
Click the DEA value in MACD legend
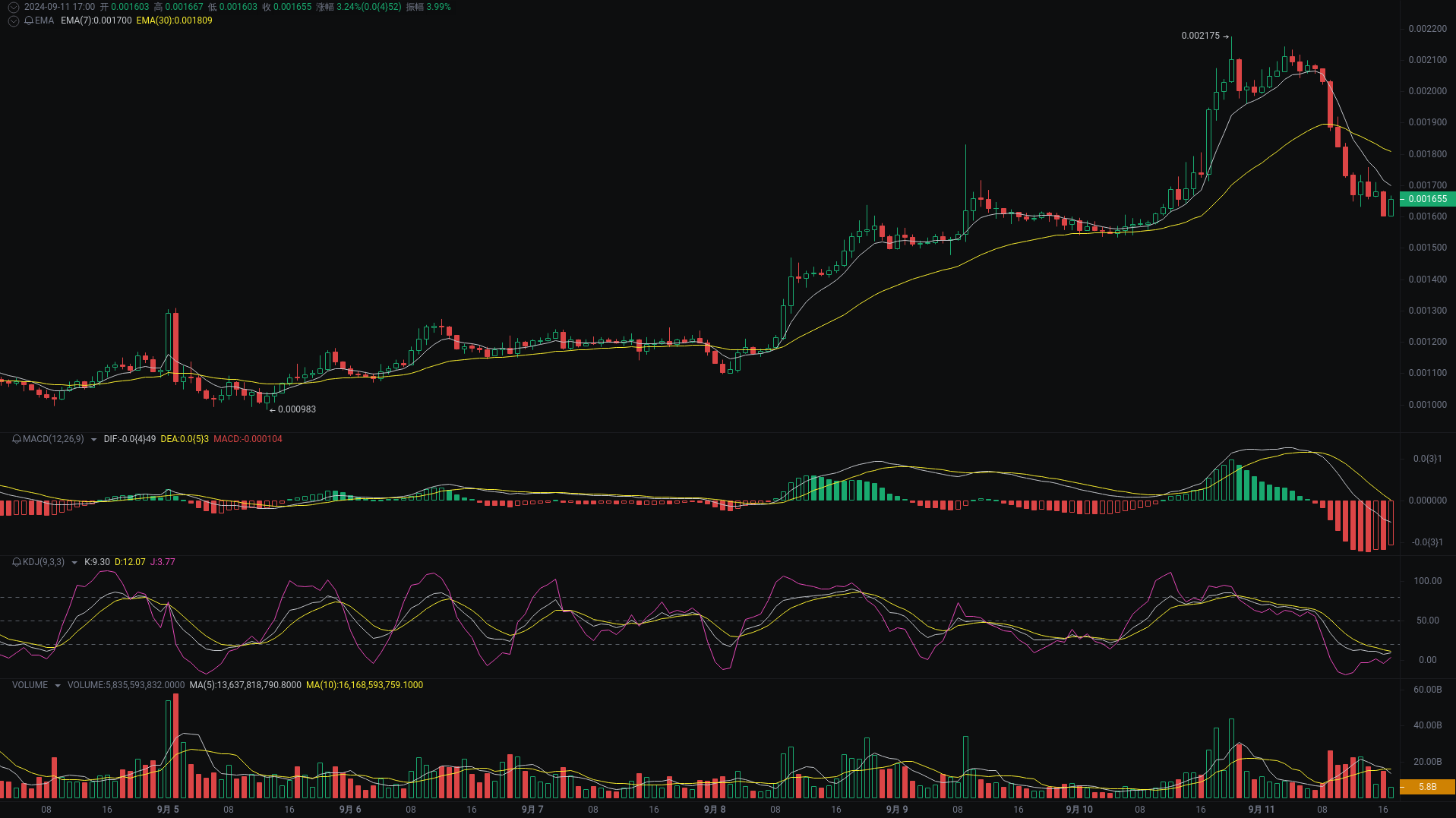tap(185, 439)
